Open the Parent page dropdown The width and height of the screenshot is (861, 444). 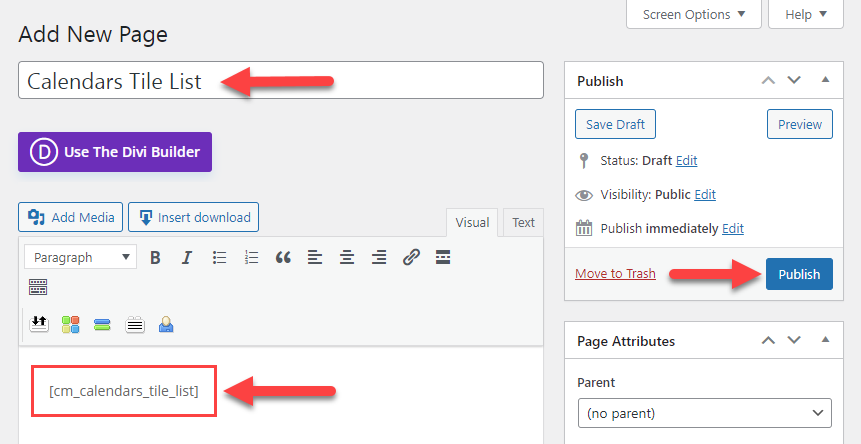705,413
